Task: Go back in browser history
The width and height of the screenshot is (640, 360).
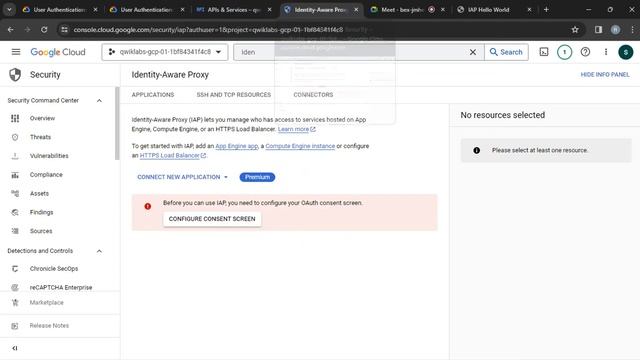Action: [11, 29]
